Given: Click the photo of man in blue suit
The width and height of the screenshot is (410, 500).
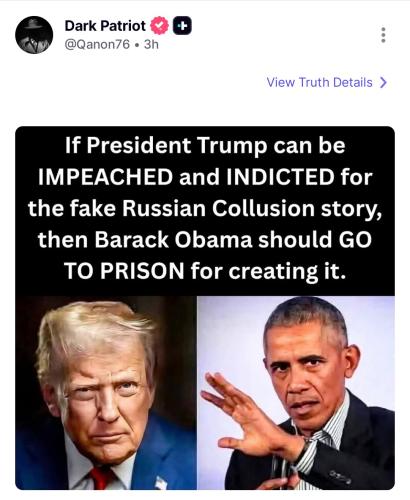Looking at the screenshot, I should coord(106,393).
